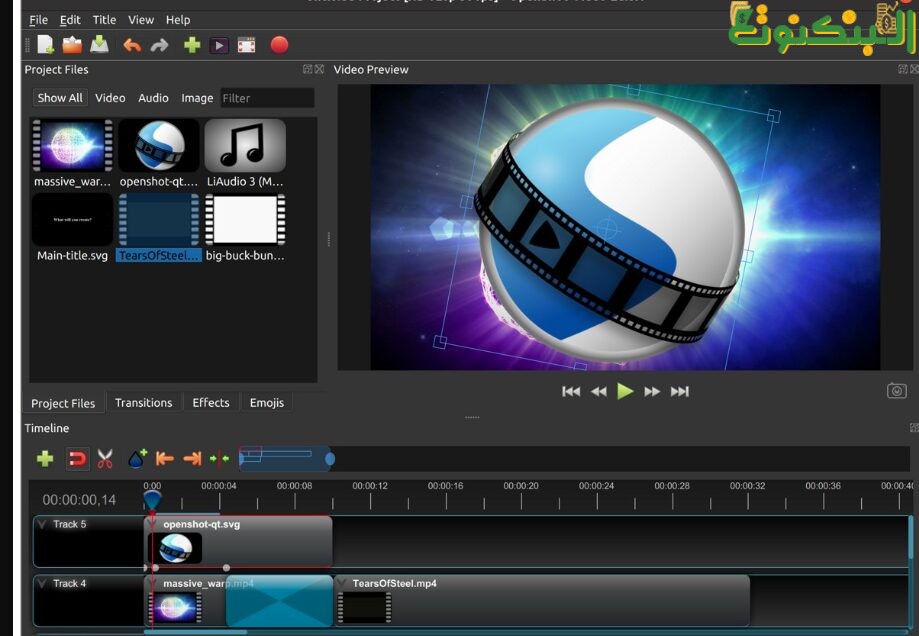Image resolution: width=919 pixels, height=636 pixels.
Task: Save the project using the toolbar icon
Action: 99,45
